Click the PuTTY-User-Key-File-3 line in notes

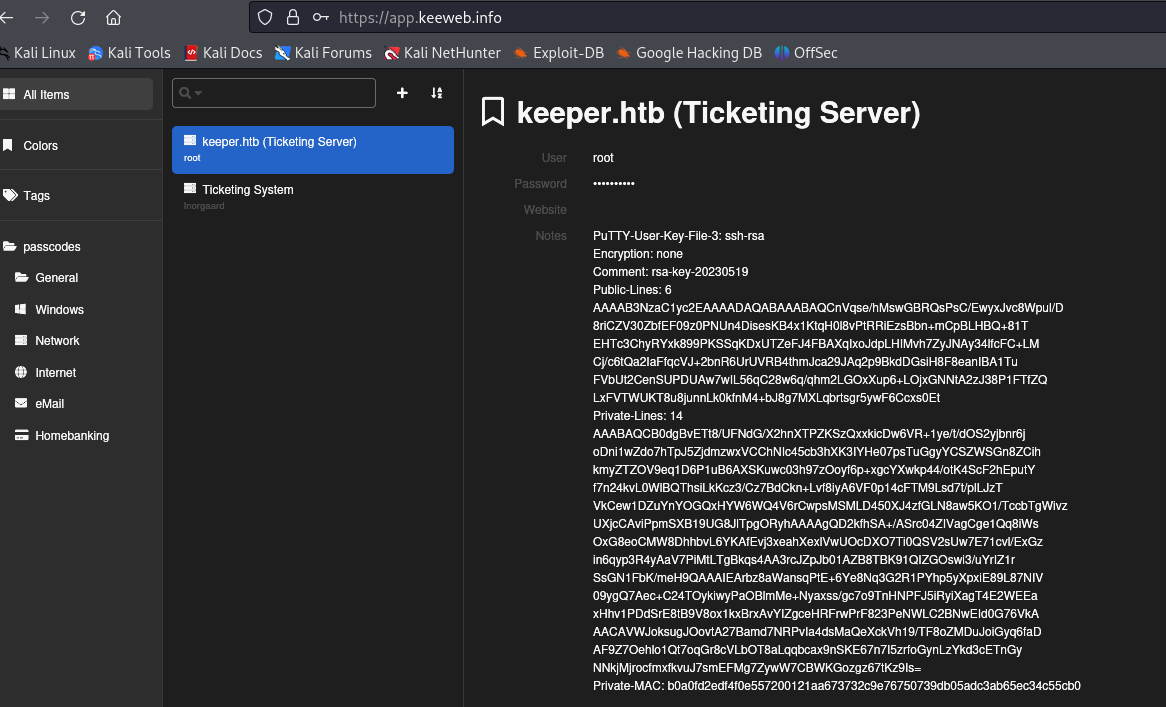pos(678,236)
